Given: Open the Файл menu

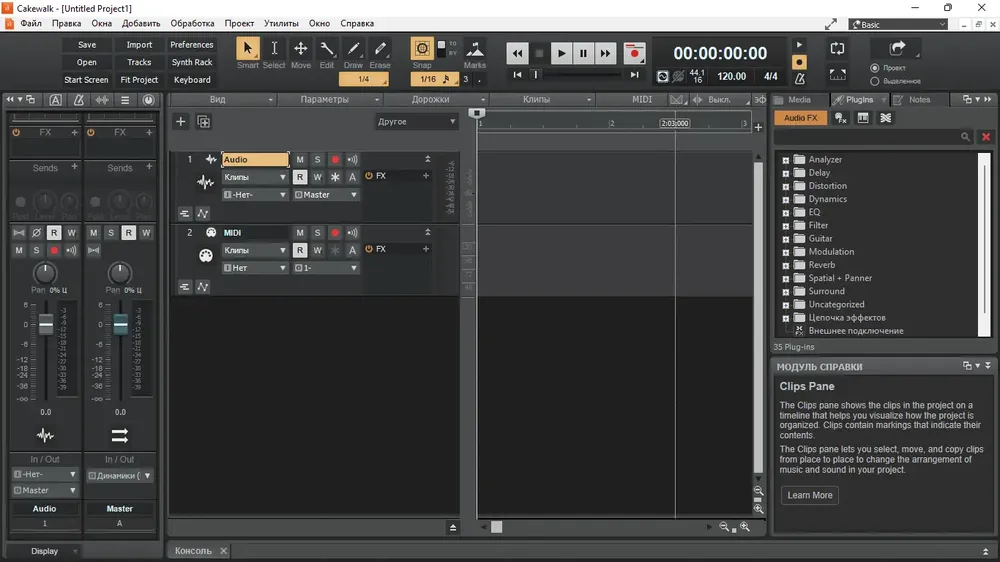Looking at the screenshot, I should 31,23.
